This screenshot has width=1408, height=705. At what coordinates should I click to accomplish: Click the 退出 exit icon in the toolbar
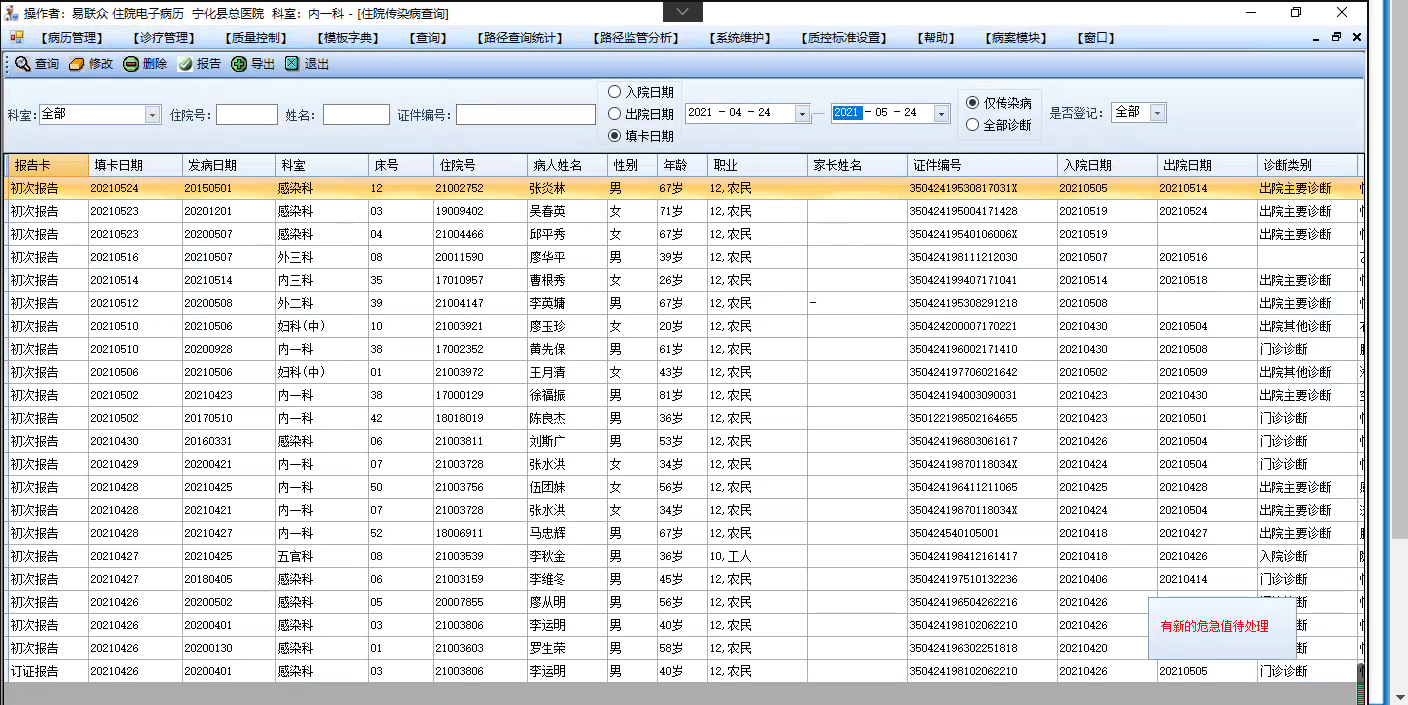pyautogui.click(x=292, y=64)
